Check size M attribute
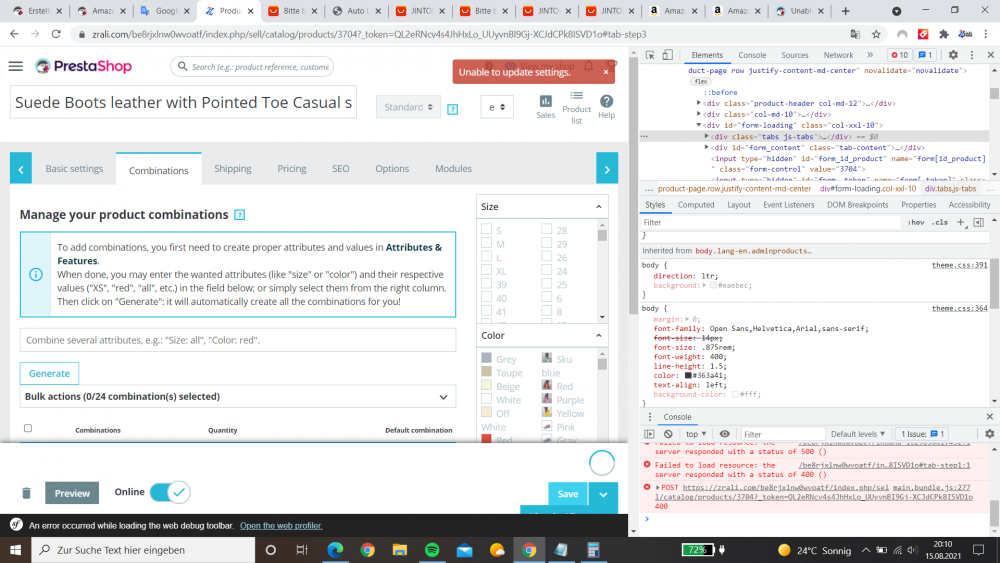This screenshot has height=563, width=1000. click(x=487, y=243)
